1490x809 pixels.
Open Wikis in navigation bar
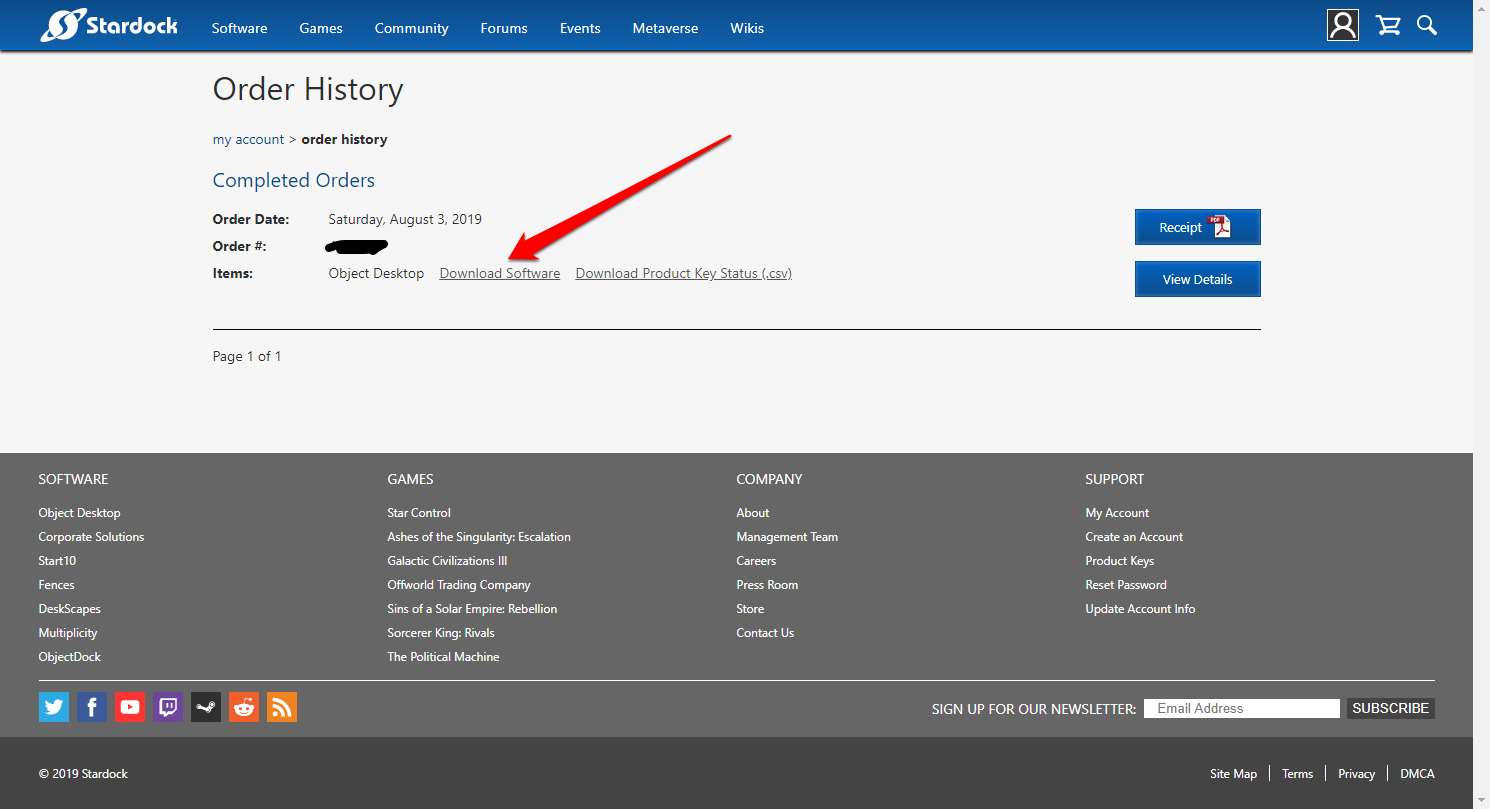(x=747, y=28)
